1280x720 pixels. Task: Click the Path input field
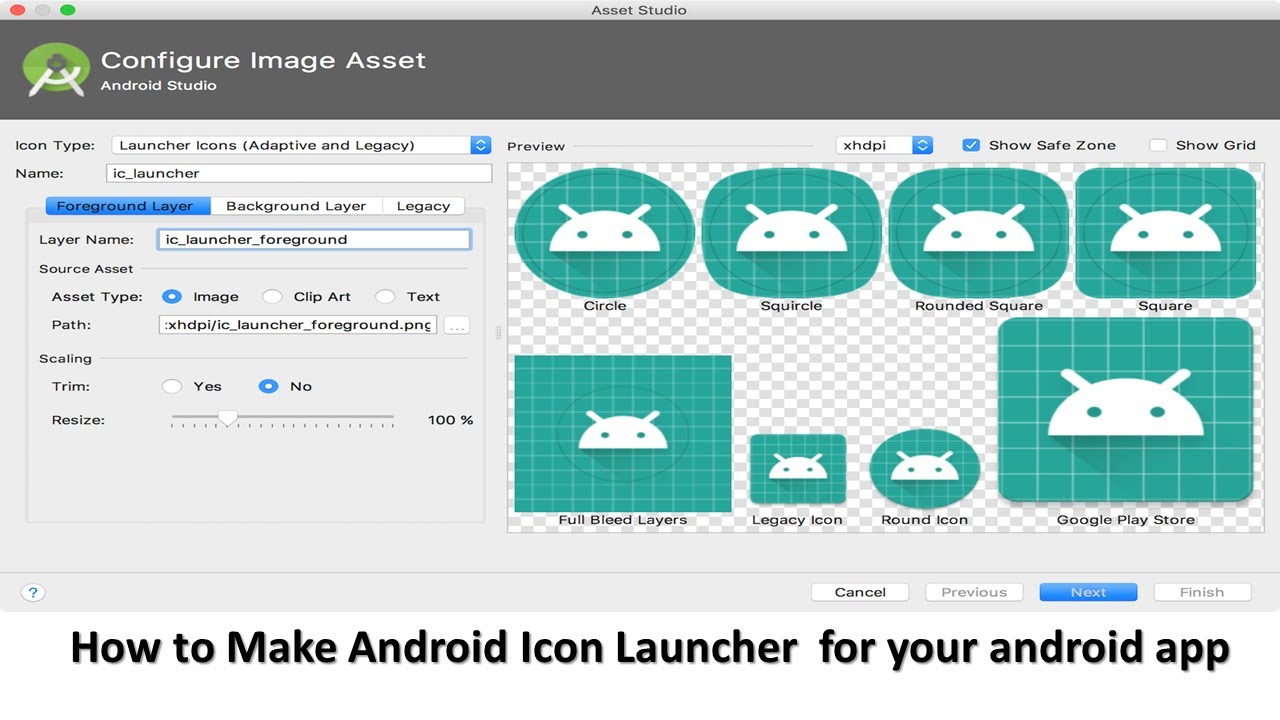(298, 325)
